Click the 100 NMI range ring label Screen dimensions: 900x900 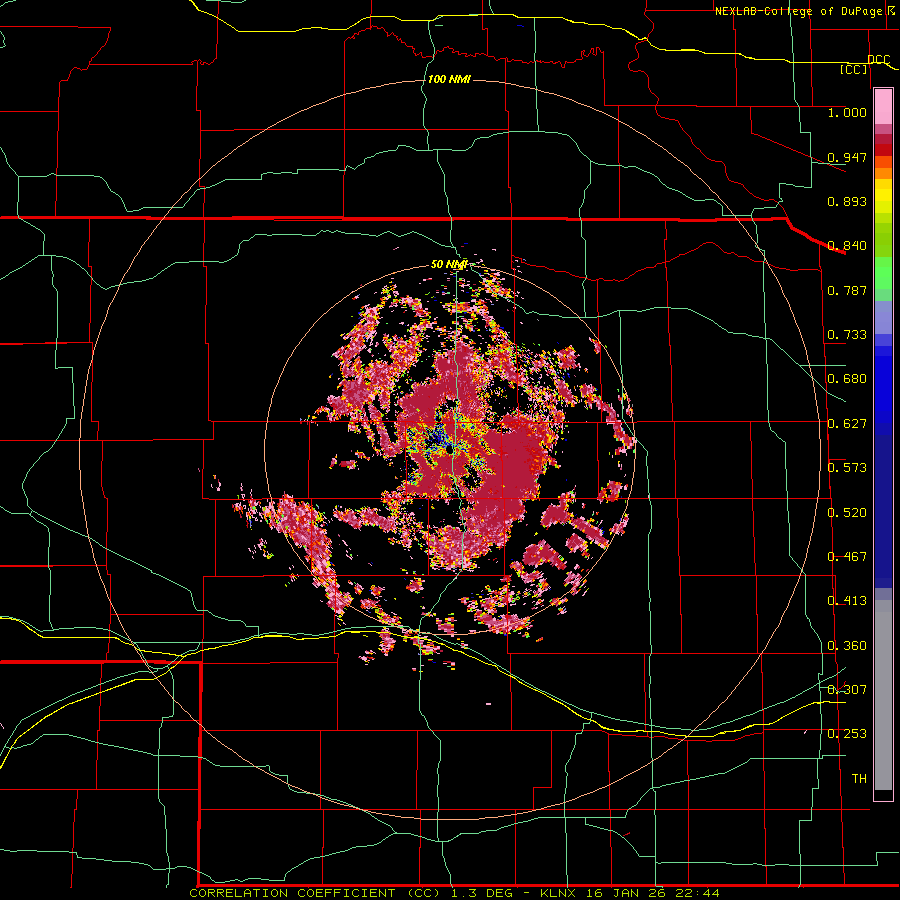click(x=449, y=79)
